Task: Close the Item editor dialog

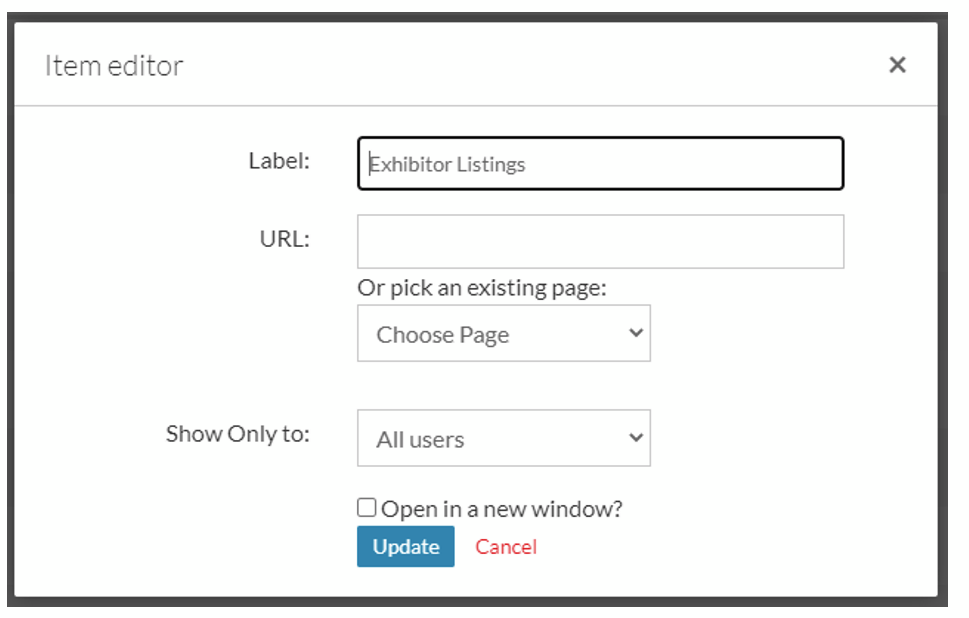Action: (897, 64)
